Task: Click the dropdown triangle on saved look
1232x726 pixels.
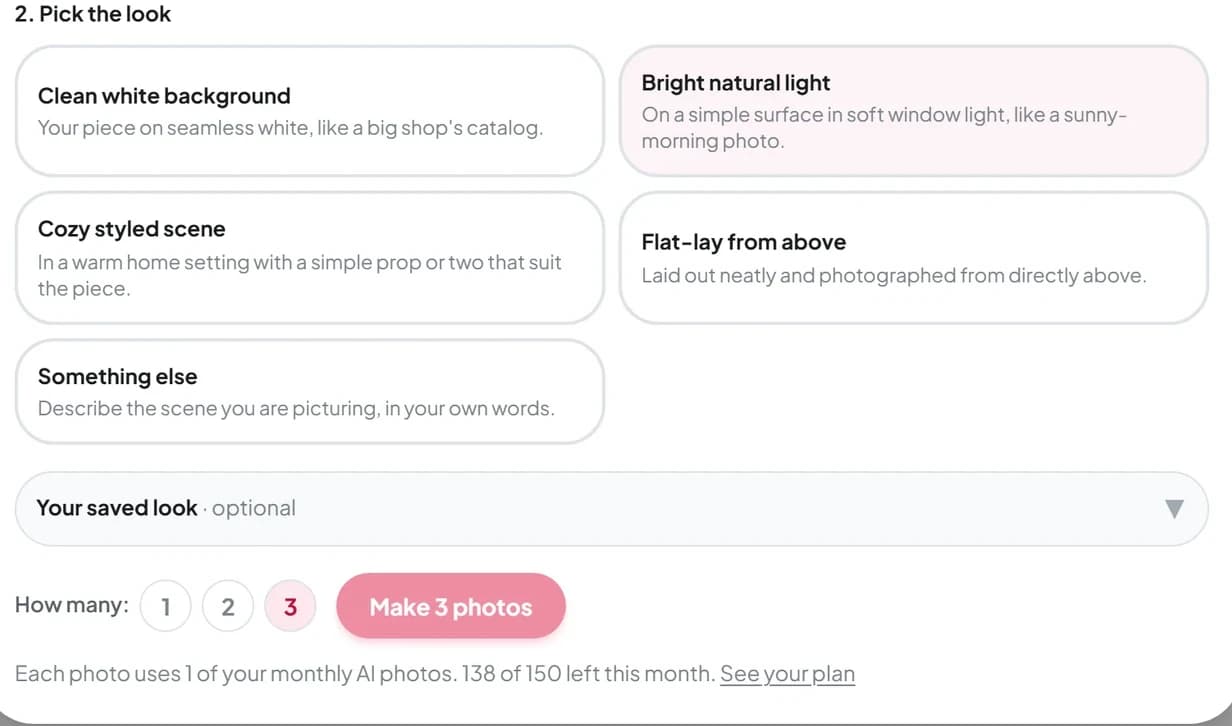Action: (1174, 509)
